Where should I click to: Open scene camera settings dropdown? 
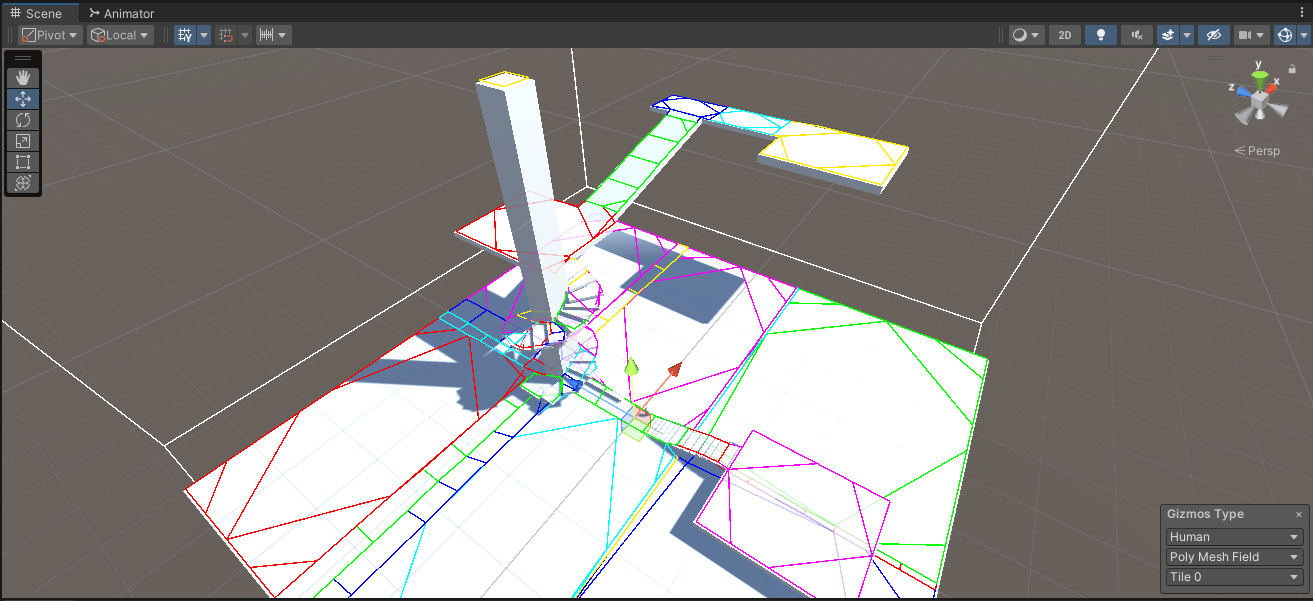point(1251,35)
